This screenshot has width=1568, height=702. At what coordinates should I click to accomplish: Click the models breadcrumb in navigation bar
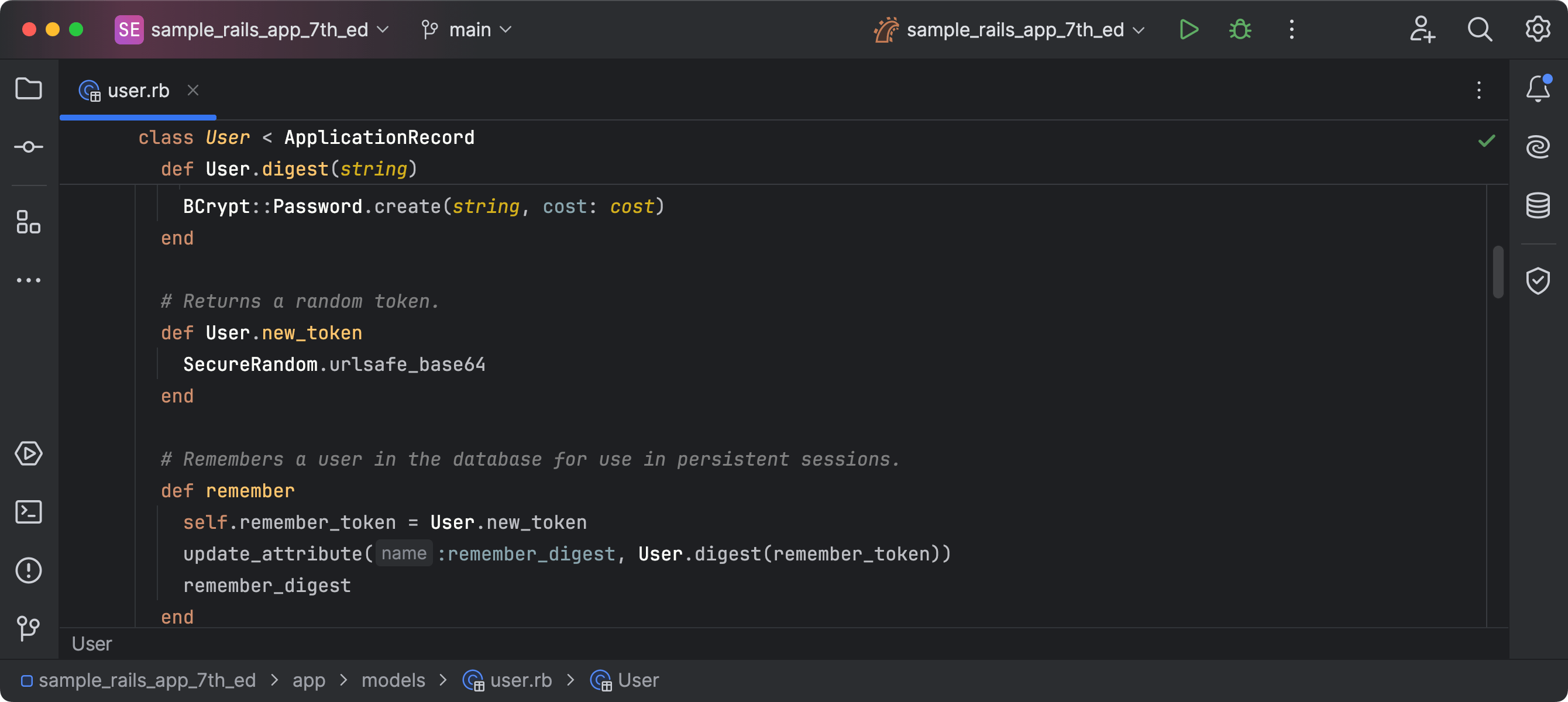coord(393,680)
